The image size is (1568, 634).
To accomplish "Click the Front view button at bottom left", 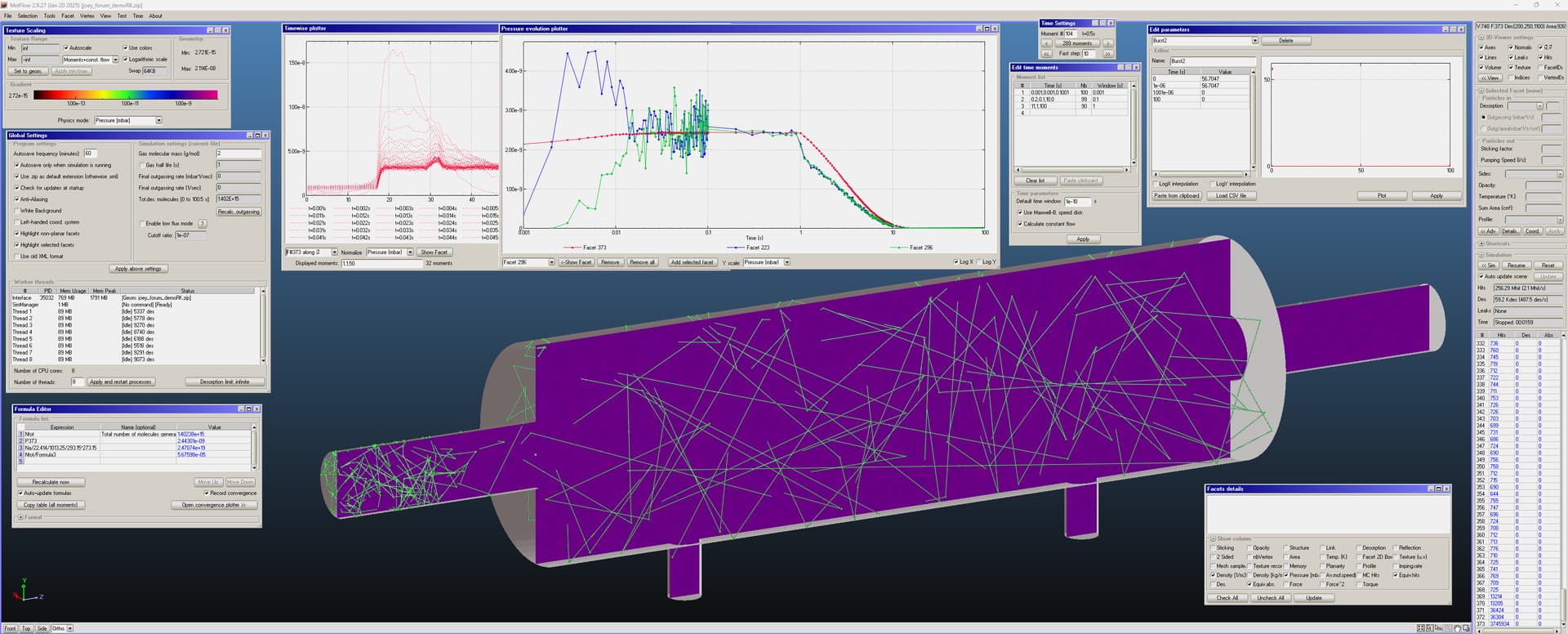I will [9, 628].
